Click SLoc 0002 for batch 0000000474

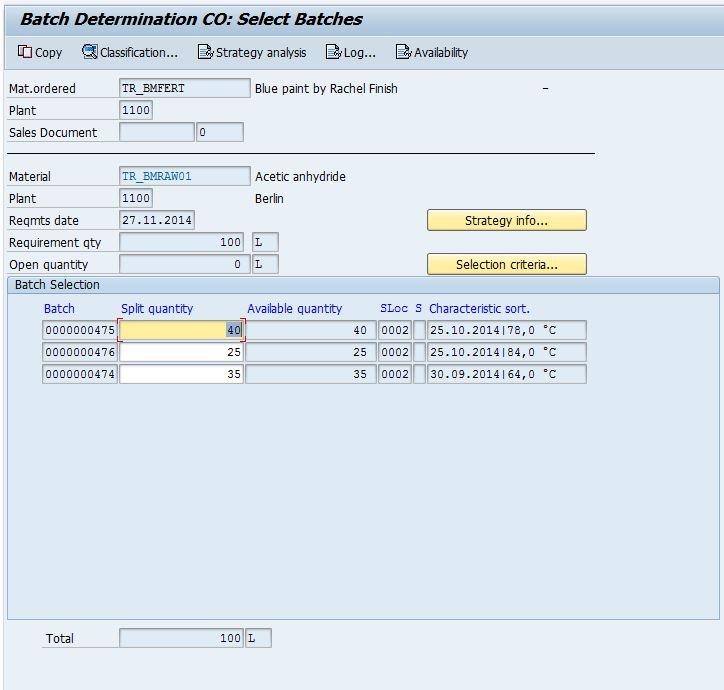[x=395, y=374]
